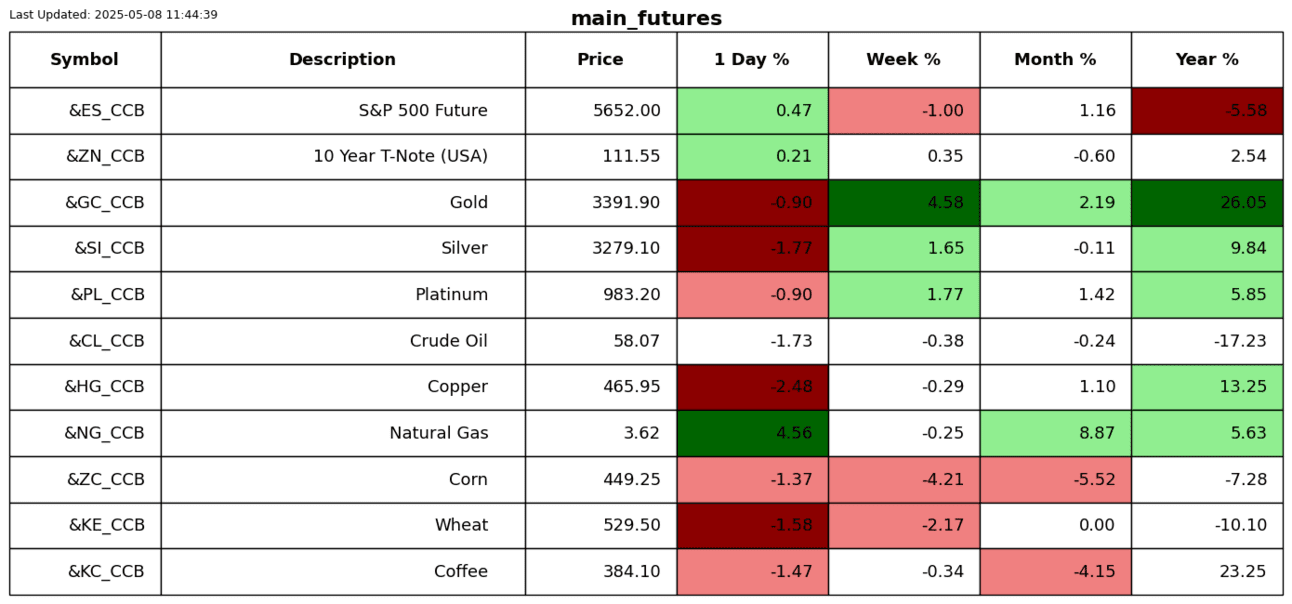Select the Week % column header
This screenshot has height=604, width=1292.
903,60
